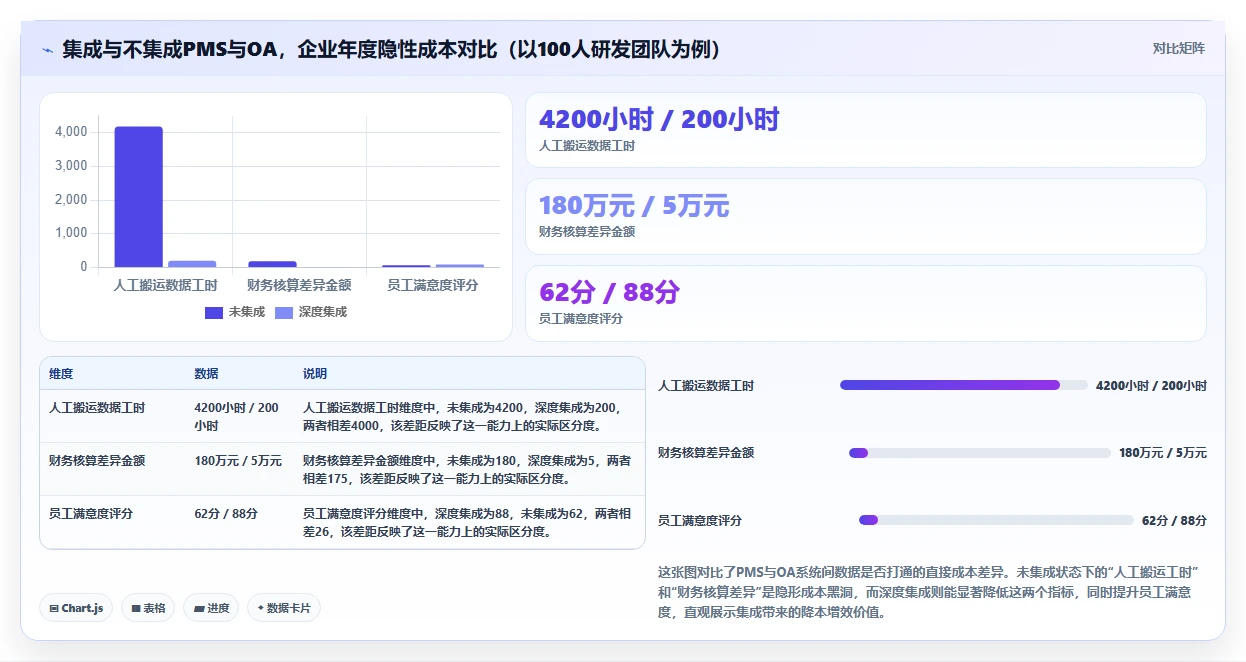
Task: Click chart x-axis label 财务核算差异金额
Action: click(x=299, y=285)
